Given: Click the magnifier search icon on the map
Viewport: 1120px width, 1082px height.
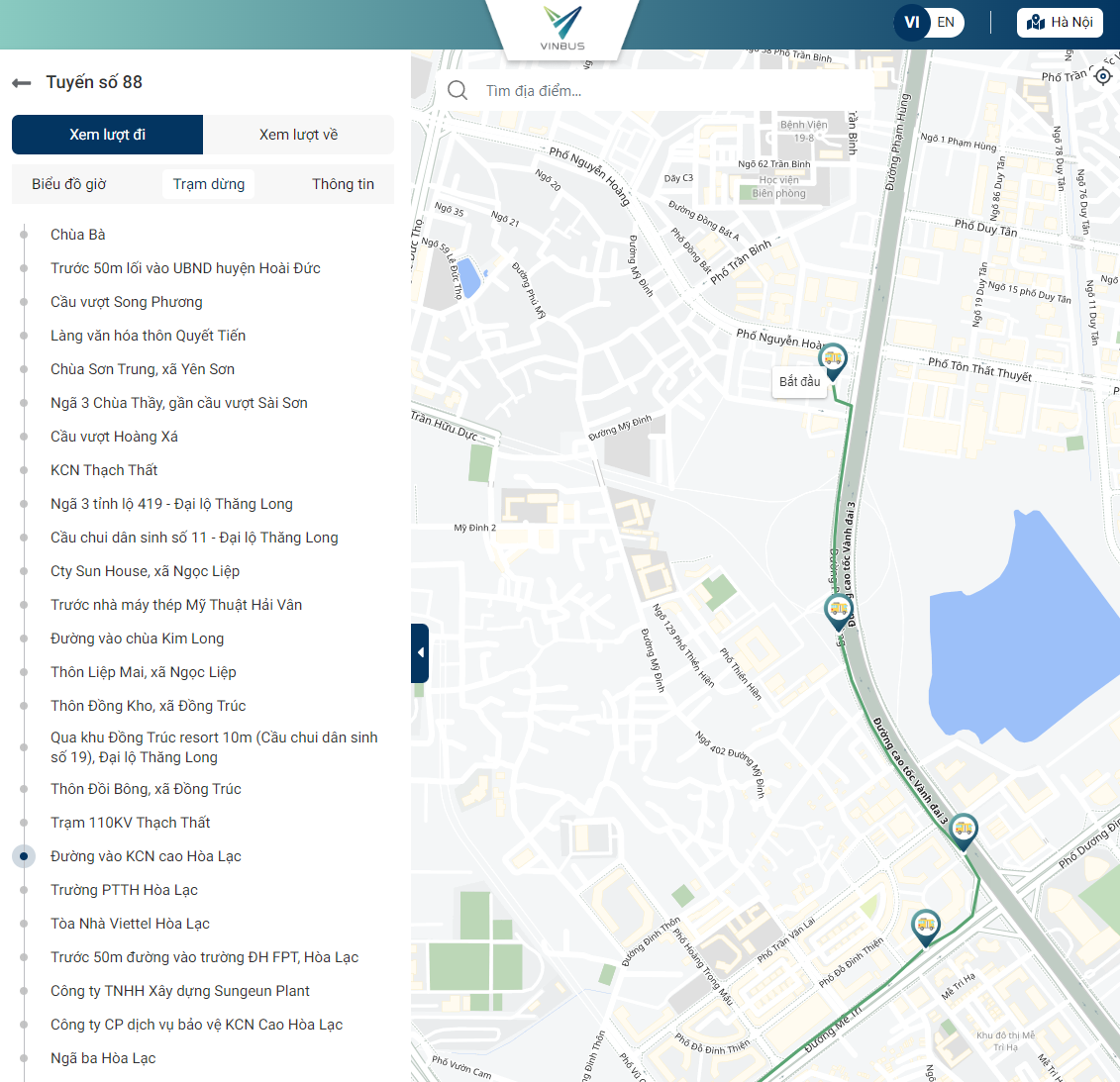Looking at the screenshot, I should click(458, 91).
